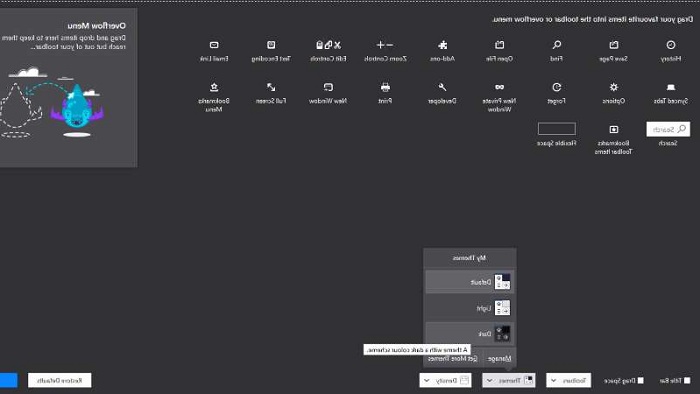700x394 pixels.
Task: Click the Email Link envelope icon
Action: point(214,45)
